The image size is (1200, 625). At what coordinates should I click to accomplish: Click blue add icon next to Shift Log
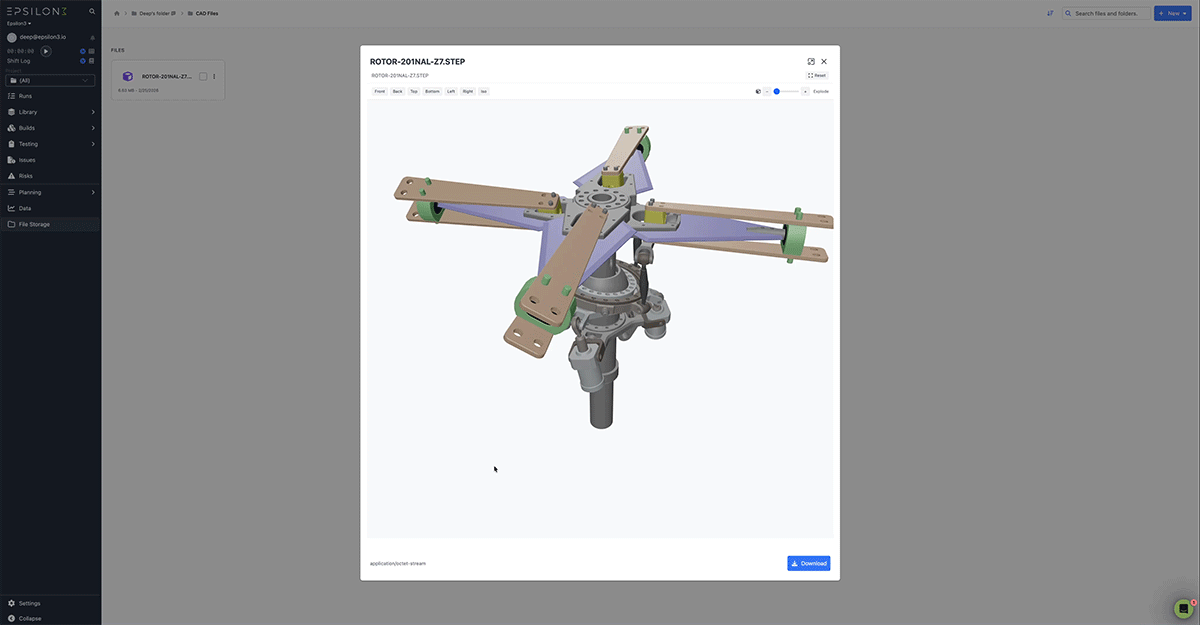click(x=82, y=61)
